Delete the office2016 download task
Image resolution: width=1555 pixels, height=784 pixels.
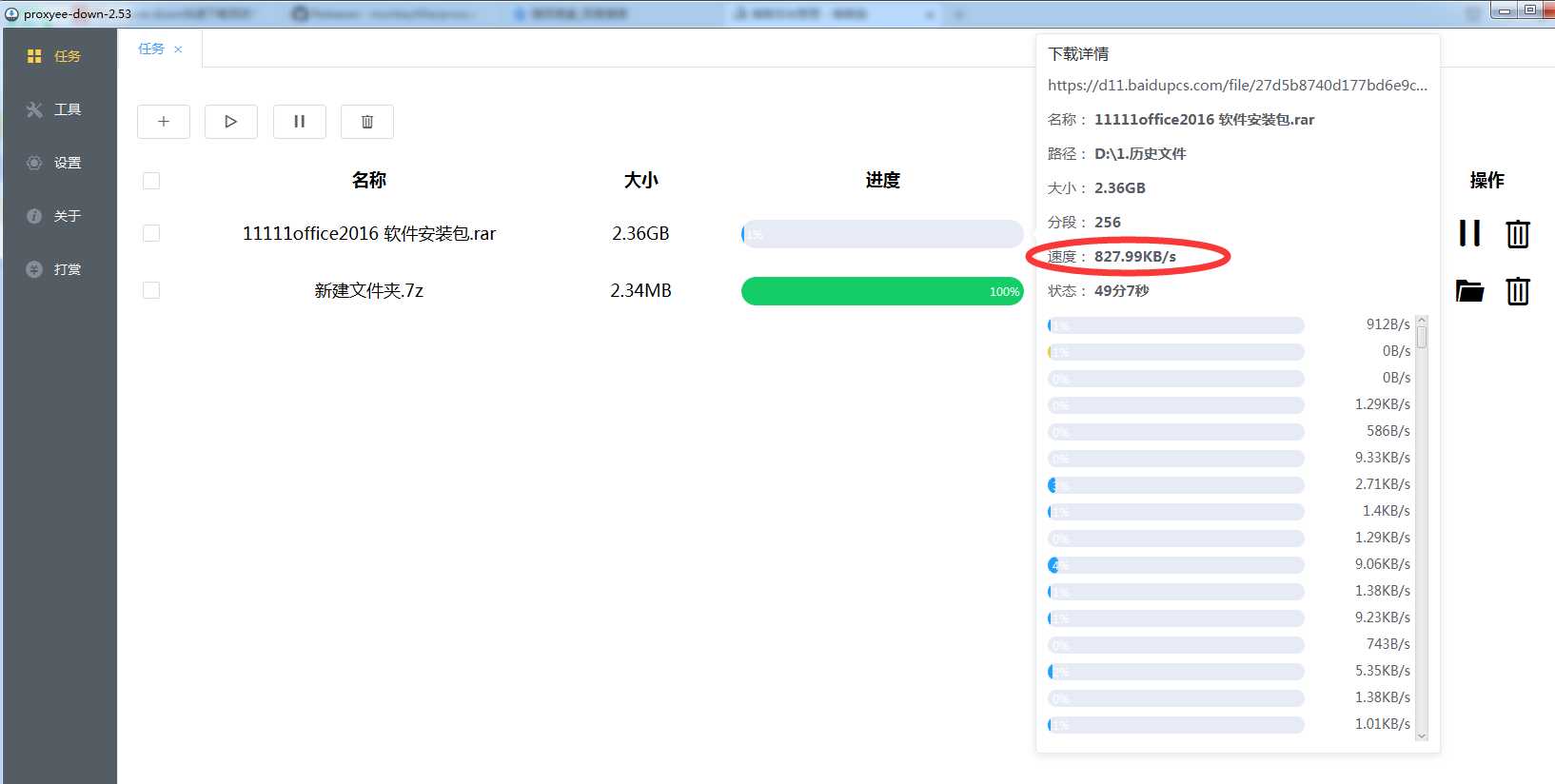point(1518,233)
